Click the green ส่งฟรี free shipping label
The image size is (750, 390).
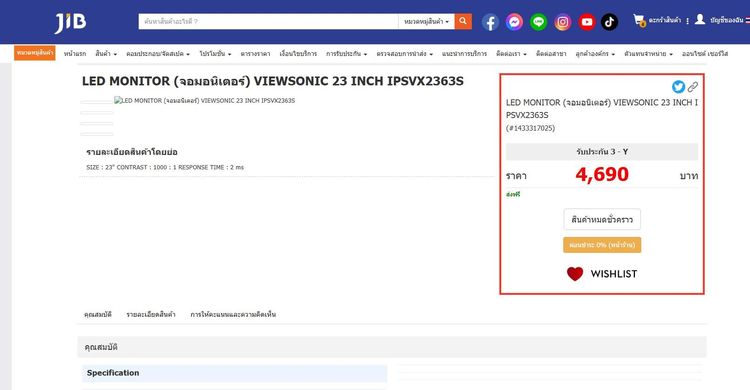coord(513,194)
